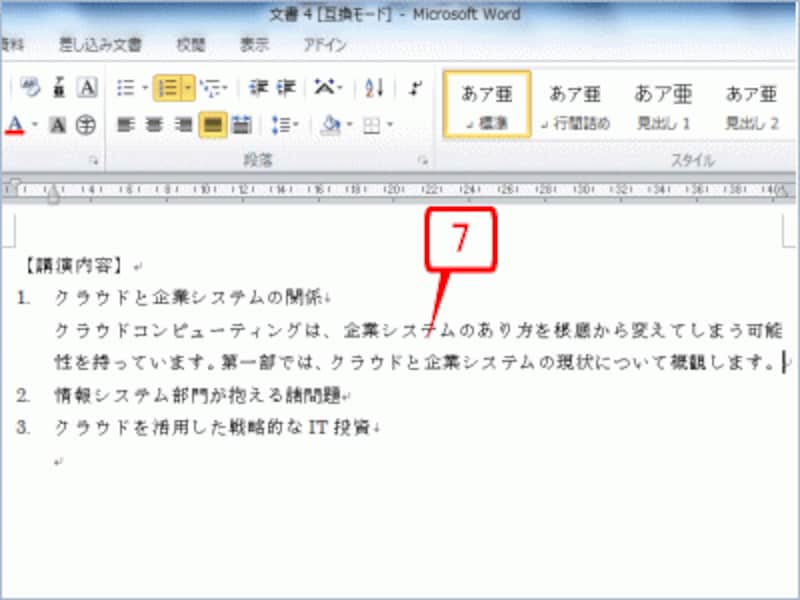
Task: Apply the 見出し 2 style
Action: click(752, 107)
